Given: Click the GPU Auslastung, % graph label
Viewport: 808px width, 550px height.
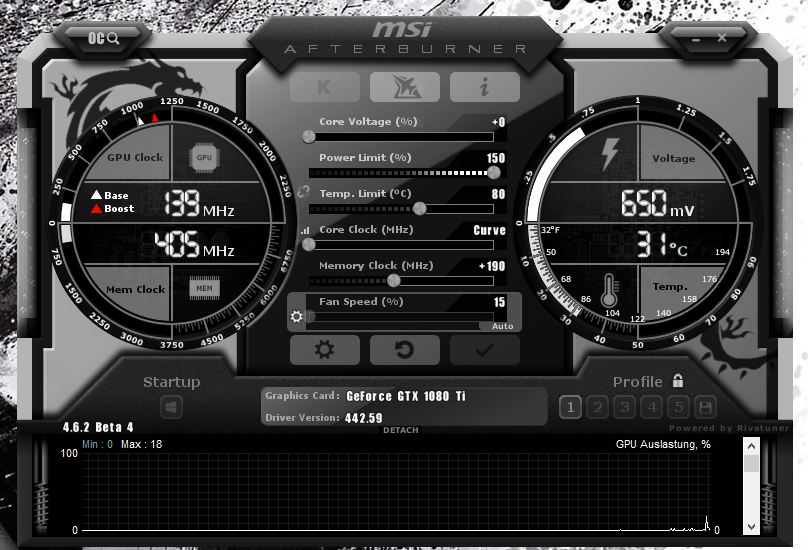Looking at the screenshot, I should pos(663,444).
